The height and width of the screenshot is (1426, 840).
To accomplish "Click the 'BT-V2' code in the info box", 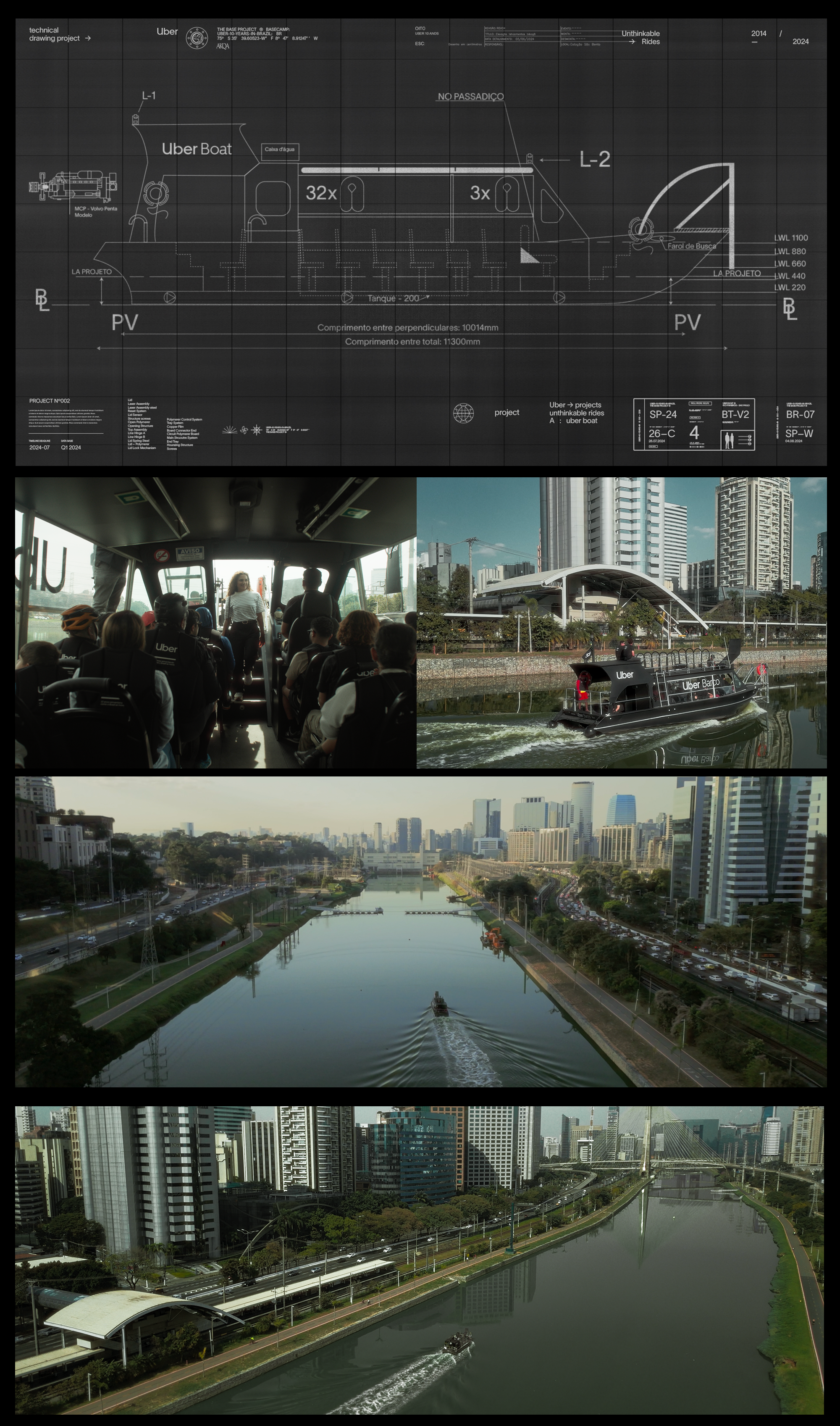I will point(735,414).
